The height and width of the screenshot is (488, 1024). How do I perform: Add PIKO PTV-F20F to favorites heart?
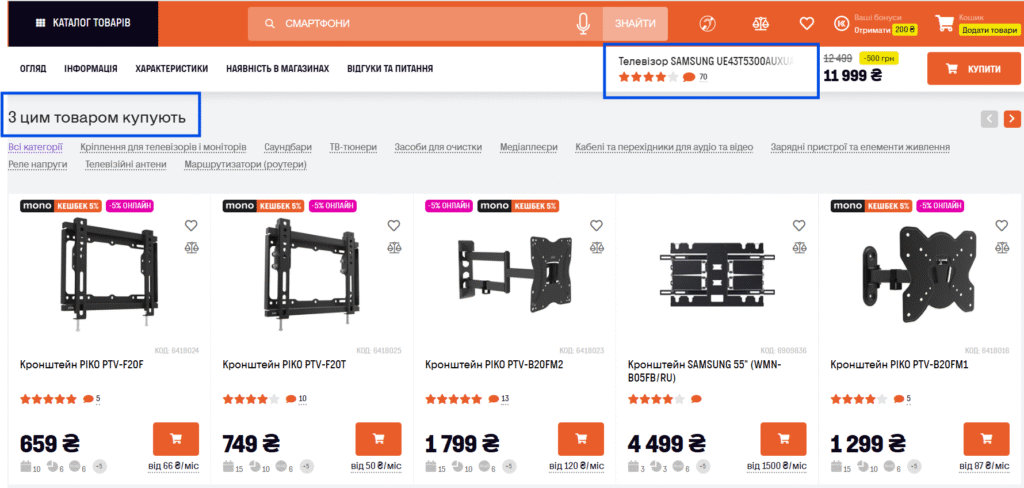[x=192, y=225]
